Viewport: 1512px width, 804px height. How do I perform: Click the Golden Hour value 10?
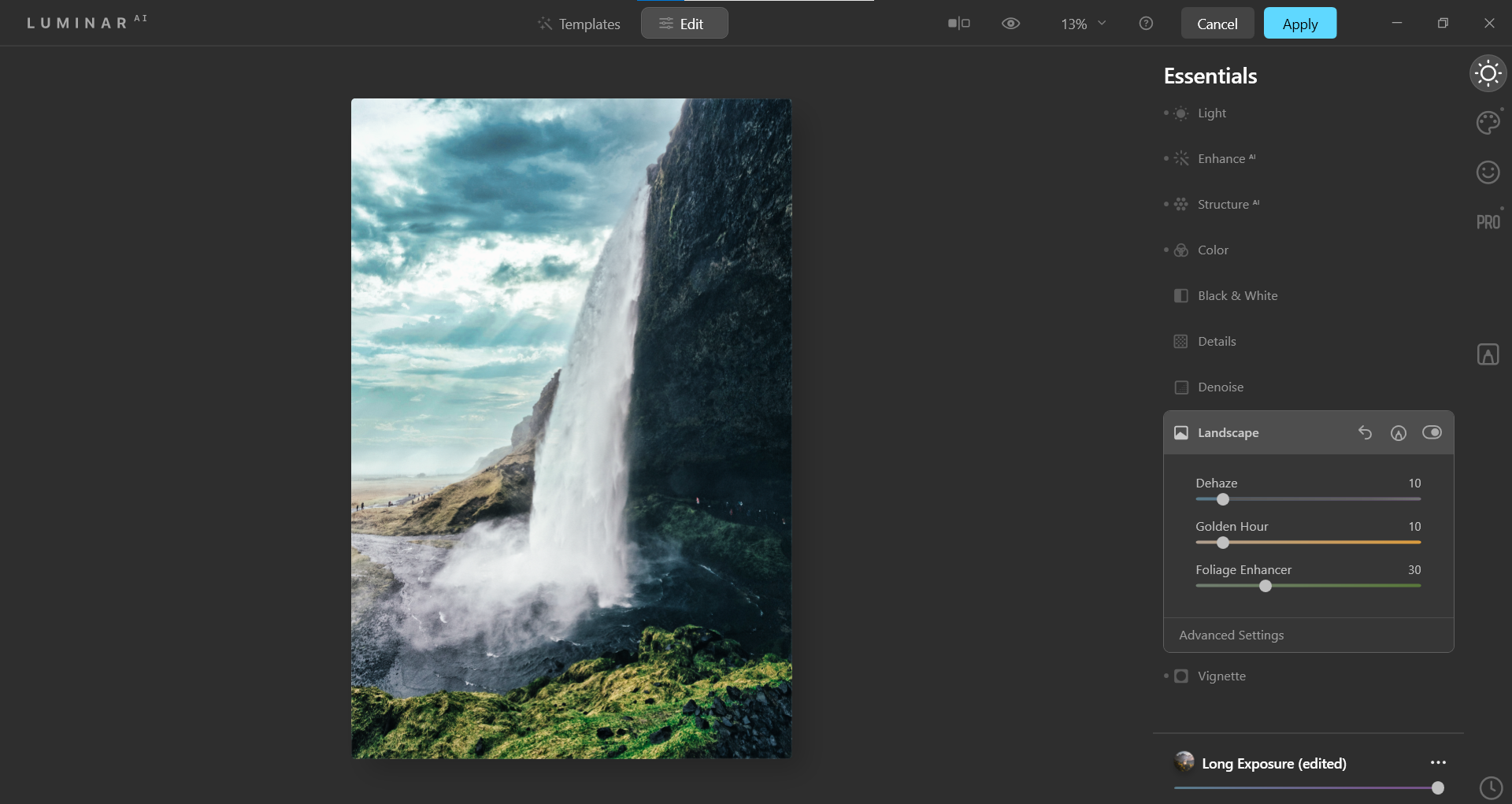(1414, 526)
